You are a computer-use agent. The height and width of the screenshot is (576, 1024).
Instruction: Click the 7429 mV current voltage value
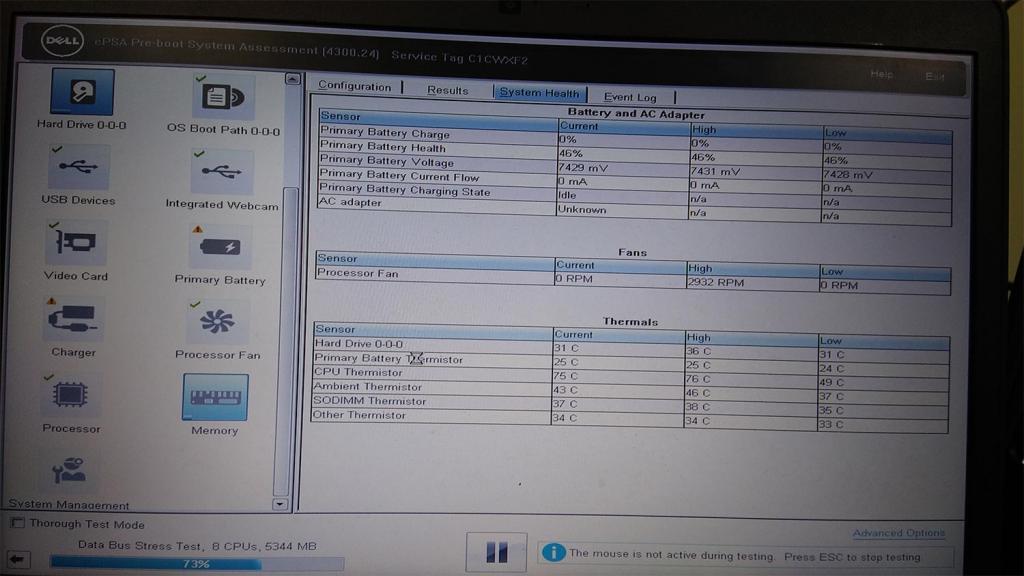pyautogui.click(x=583, y=167)
